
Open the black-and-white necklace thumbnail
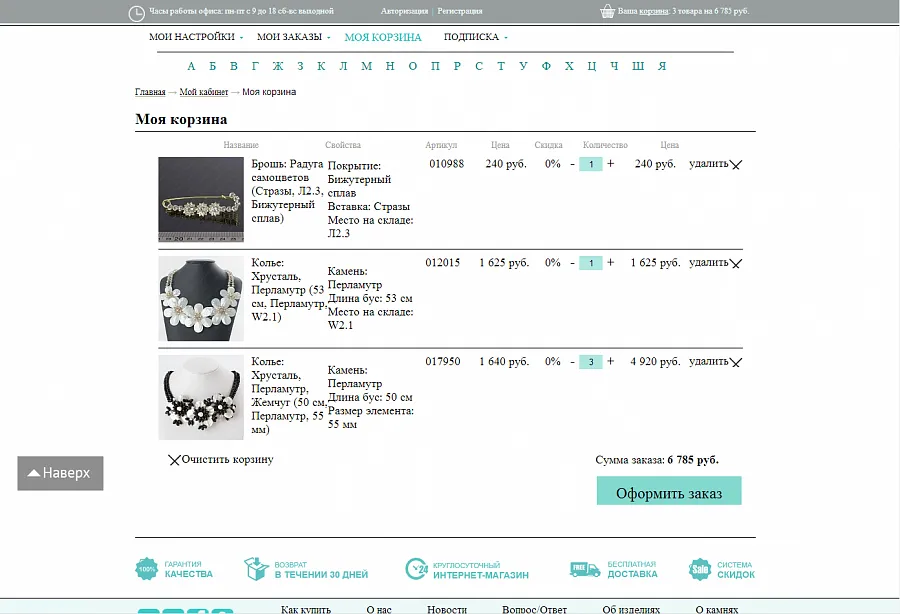click(201, 398)
